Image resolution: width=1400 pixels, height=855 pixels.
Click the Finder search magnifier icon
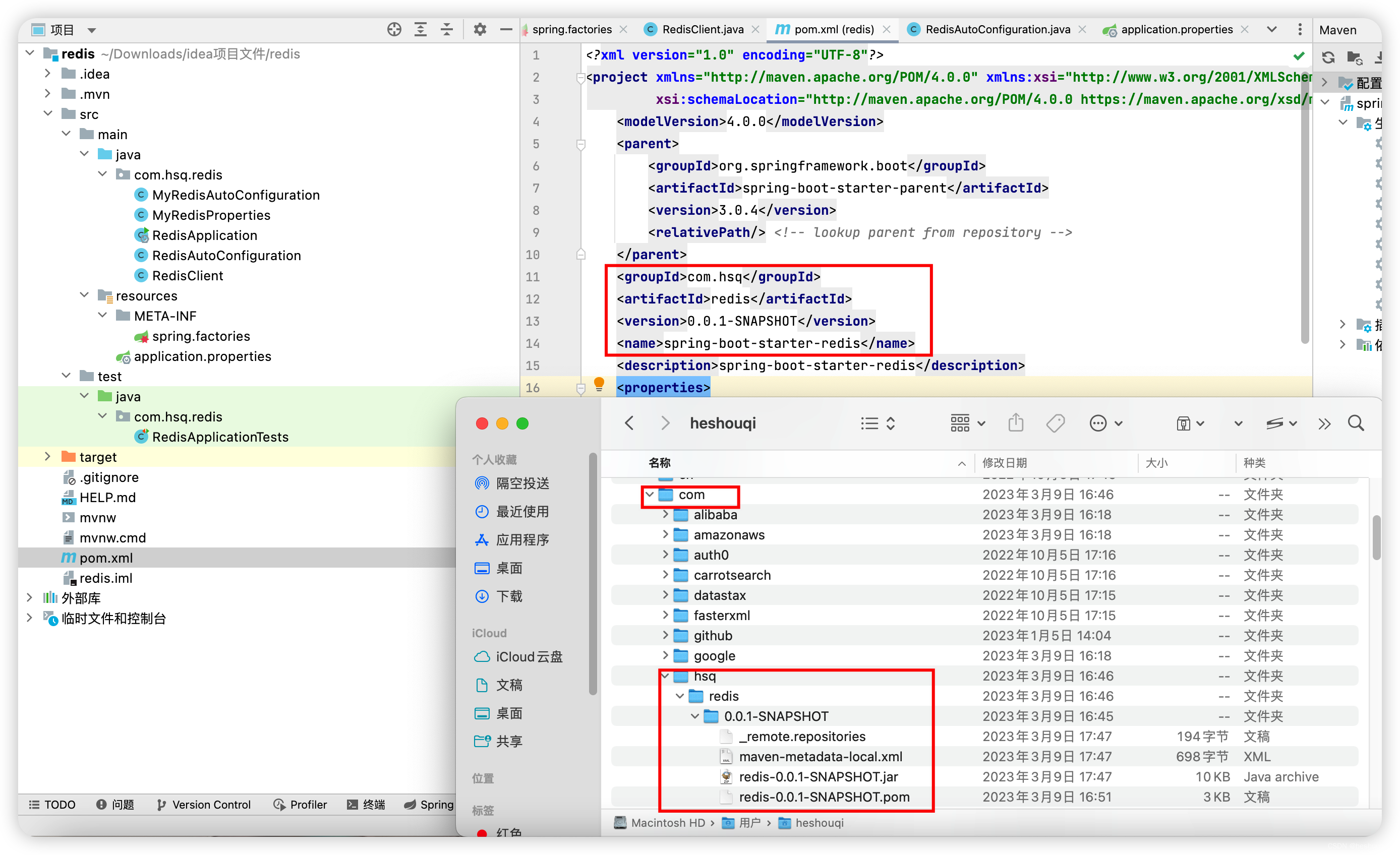tap(1356, 423)
